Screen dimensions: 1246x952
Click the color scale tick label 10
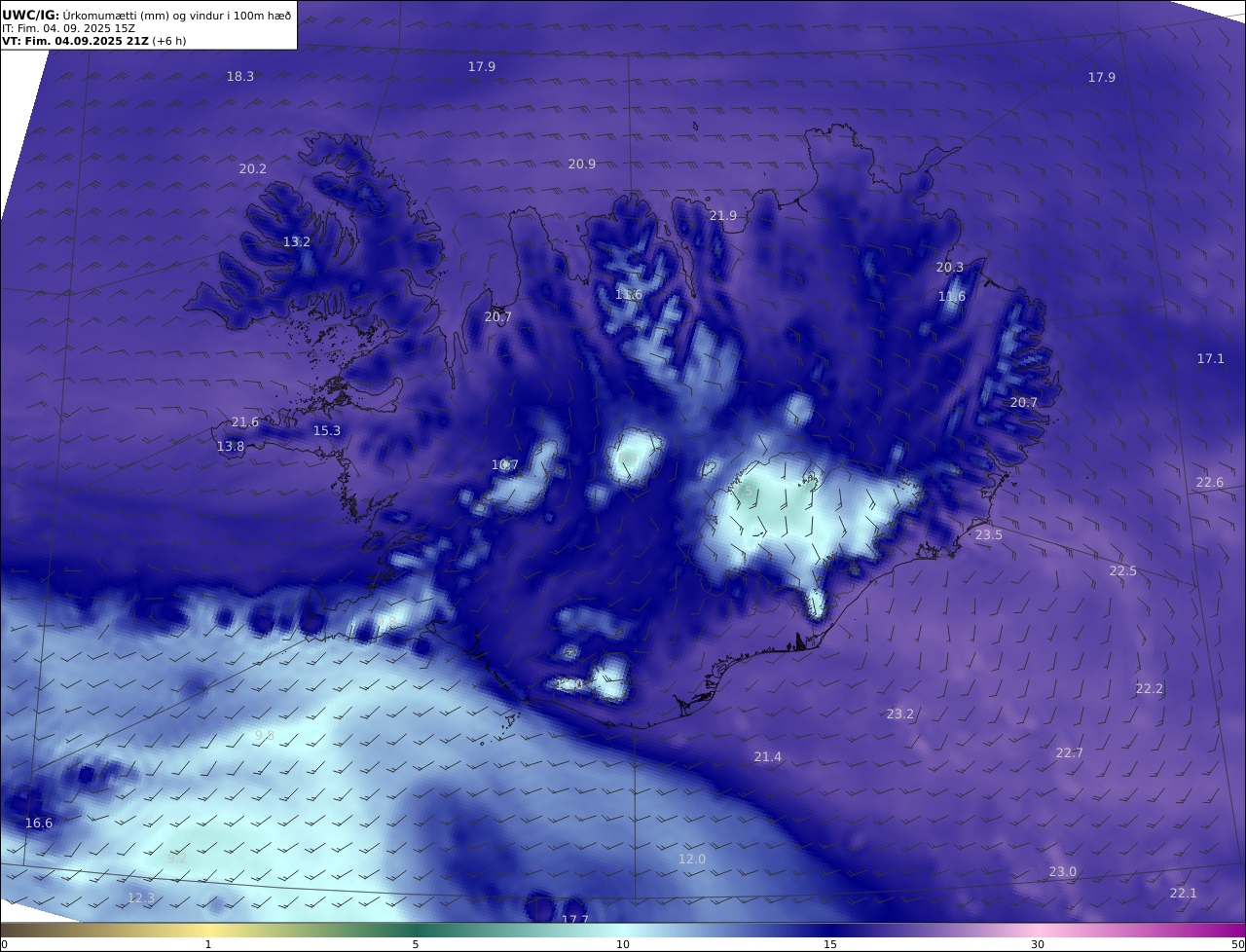coord(623,944)
